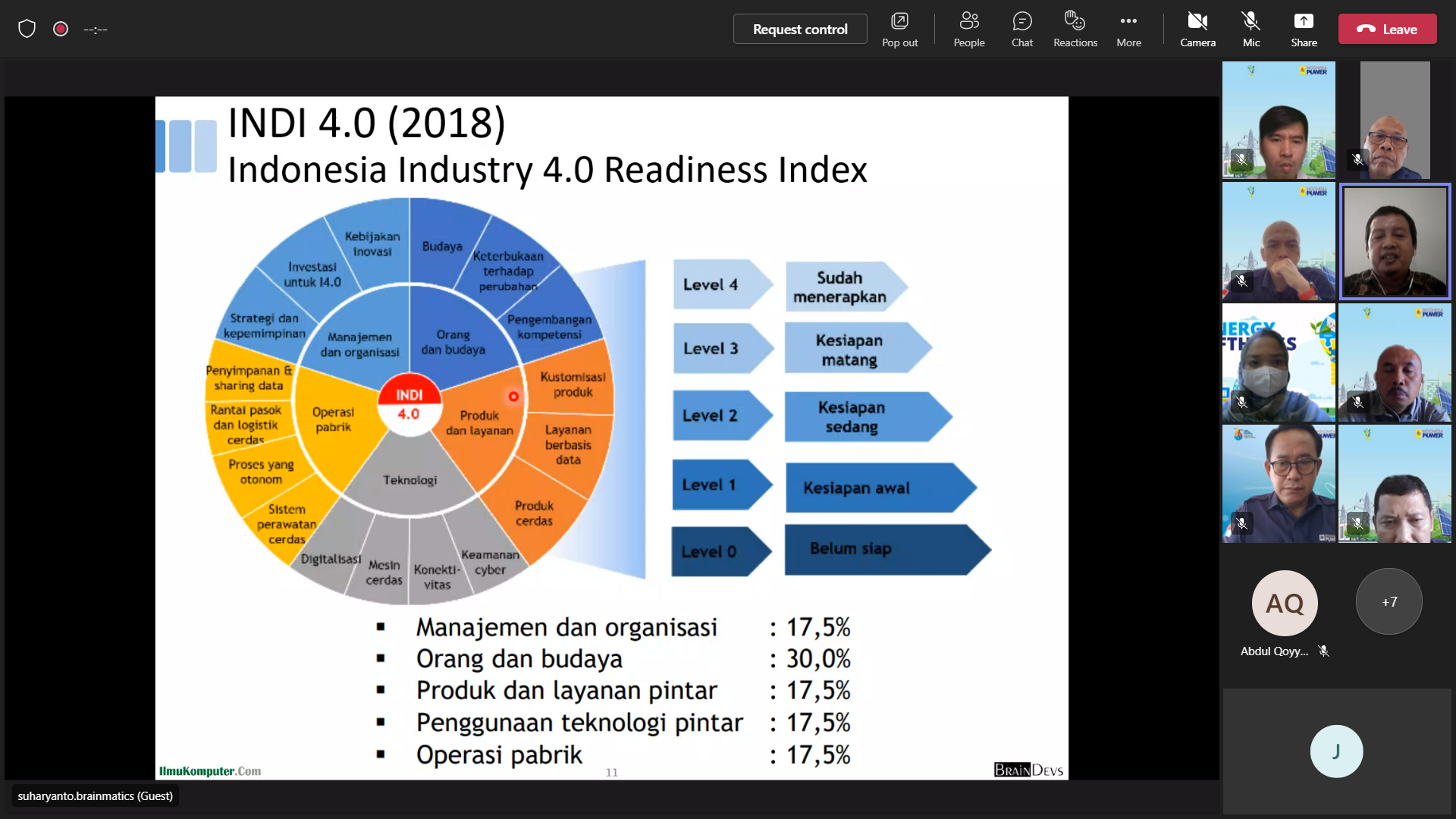The width and height of the screenshot is (1456, 819).
Task: Turn on the Camera
Action: tap(1197, 29)
